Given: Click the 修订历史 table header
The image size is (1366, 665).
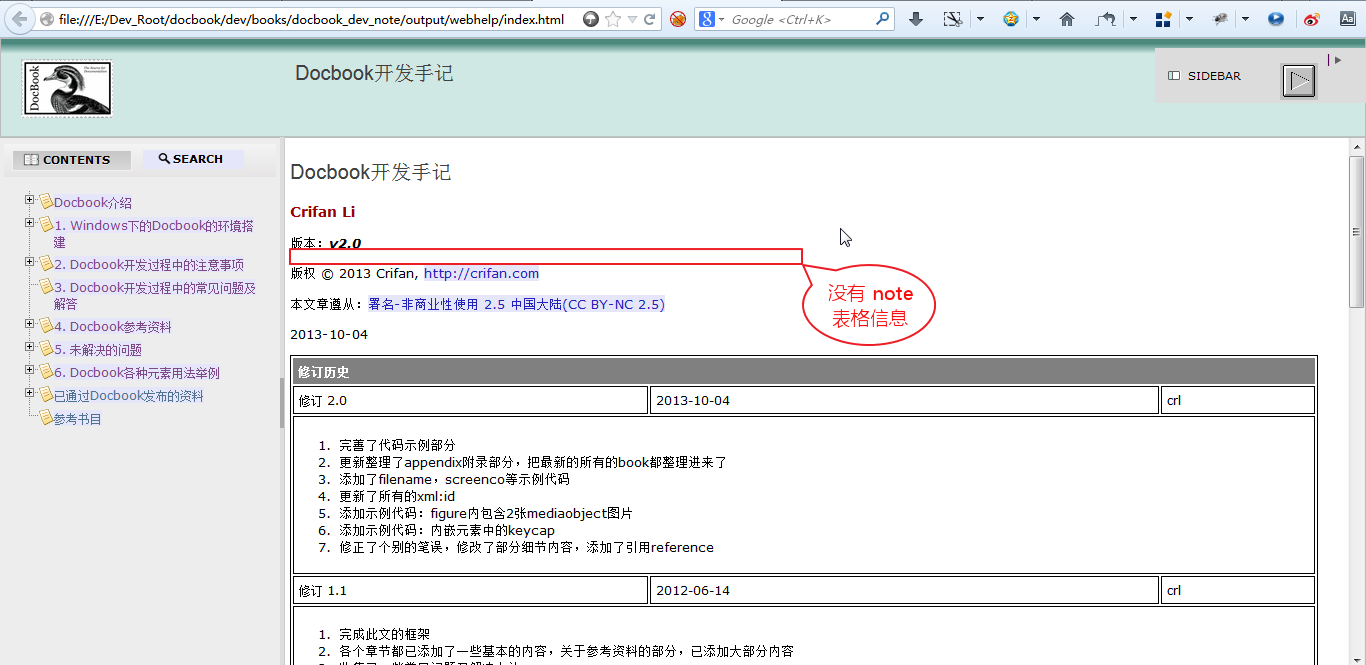Looking at the screenshot, I should (804, 372).
